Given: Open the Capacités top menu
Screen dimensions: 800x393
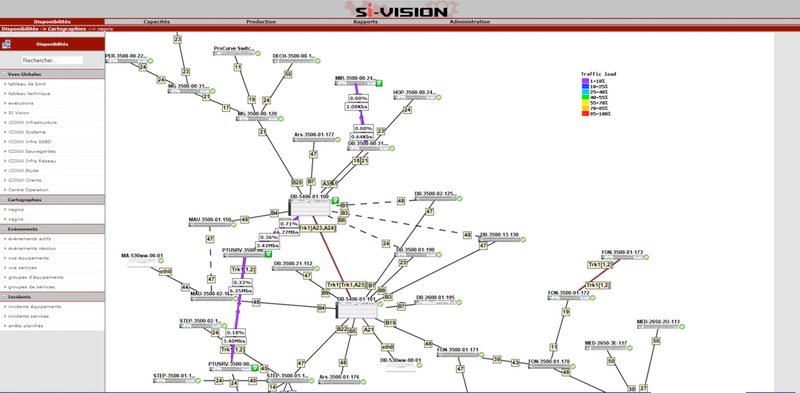Looking at the screenshot, I should (x=156, y=22).
